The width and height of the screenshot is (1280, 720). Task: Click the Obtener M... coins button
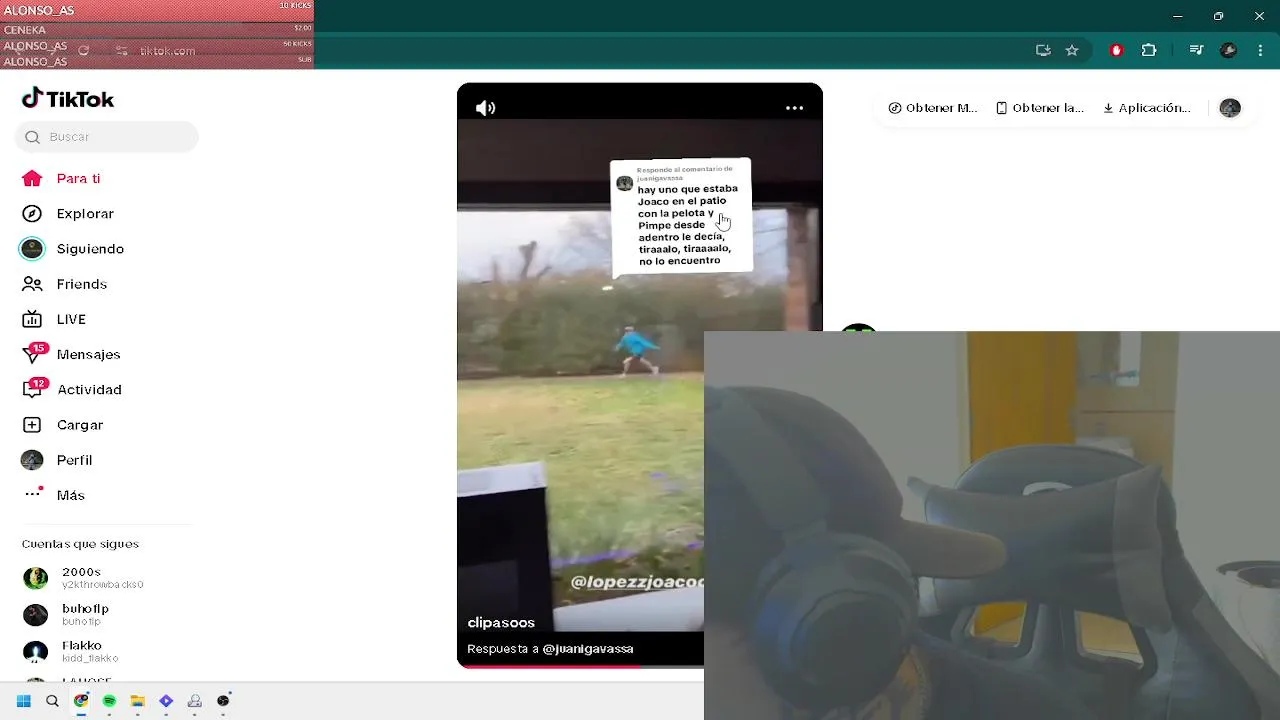coord(932,108)
